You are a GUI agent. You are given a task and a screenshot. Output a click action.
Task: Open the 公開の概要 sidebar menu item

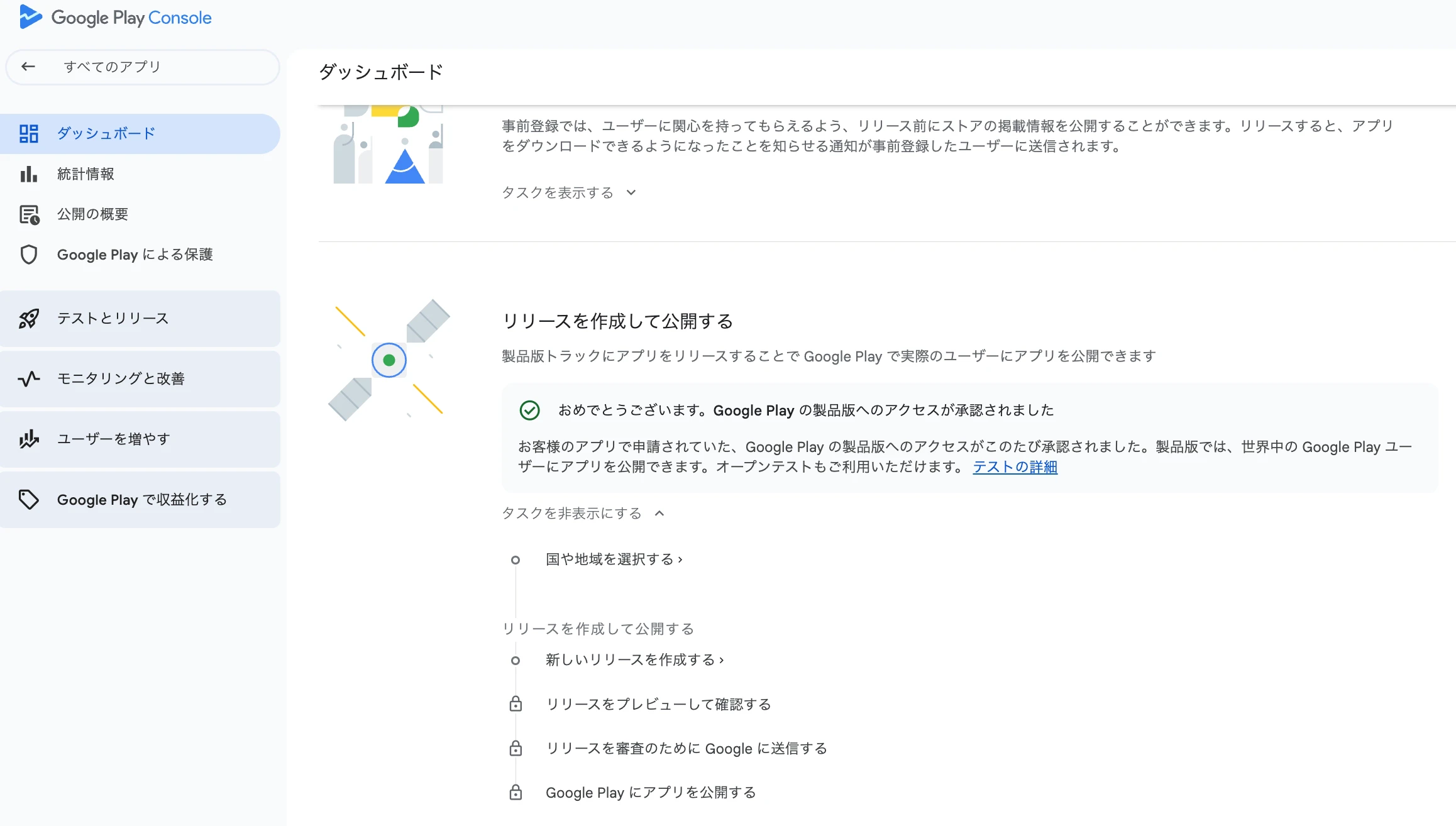pyautogui.click(x=140, y=214)
